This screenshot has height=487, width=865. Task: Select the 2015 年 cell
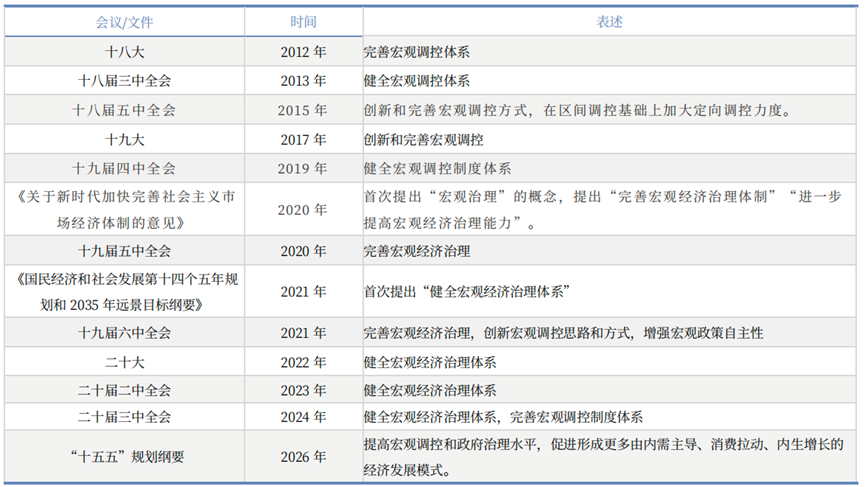pyautogui.click(x=304, y=110)
